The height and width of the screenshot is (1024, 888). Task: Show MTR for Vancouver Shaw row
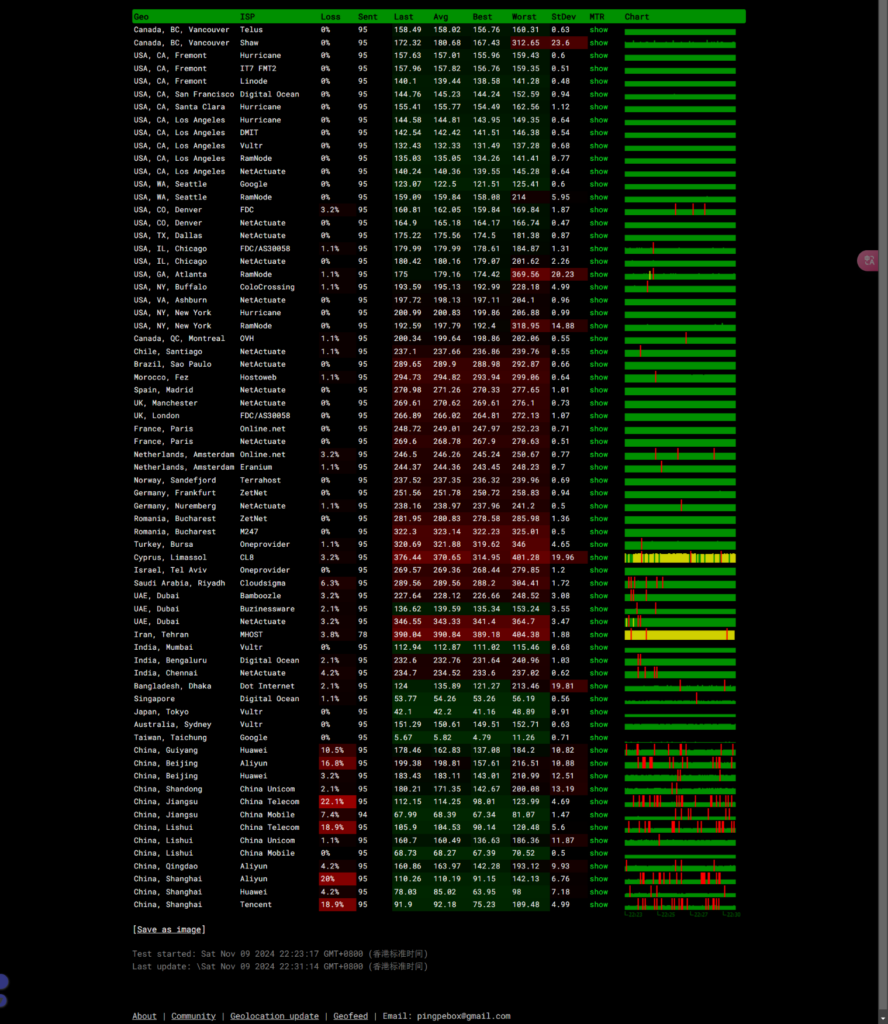(599, 43)
